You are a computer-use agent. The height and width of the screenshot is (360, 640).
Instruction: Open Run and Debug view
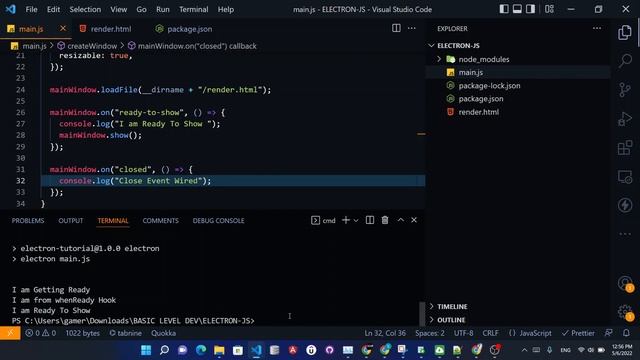[624, 119]
